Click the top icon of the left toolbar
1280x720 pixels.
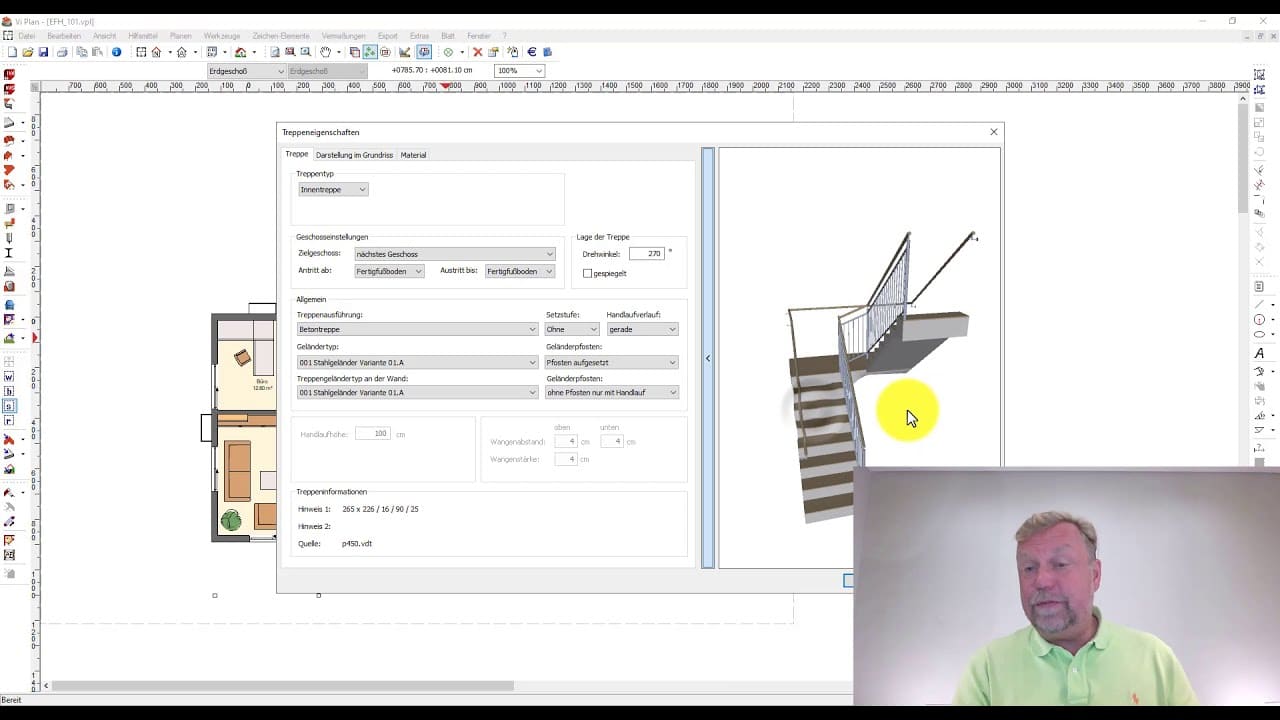[9, 74]
